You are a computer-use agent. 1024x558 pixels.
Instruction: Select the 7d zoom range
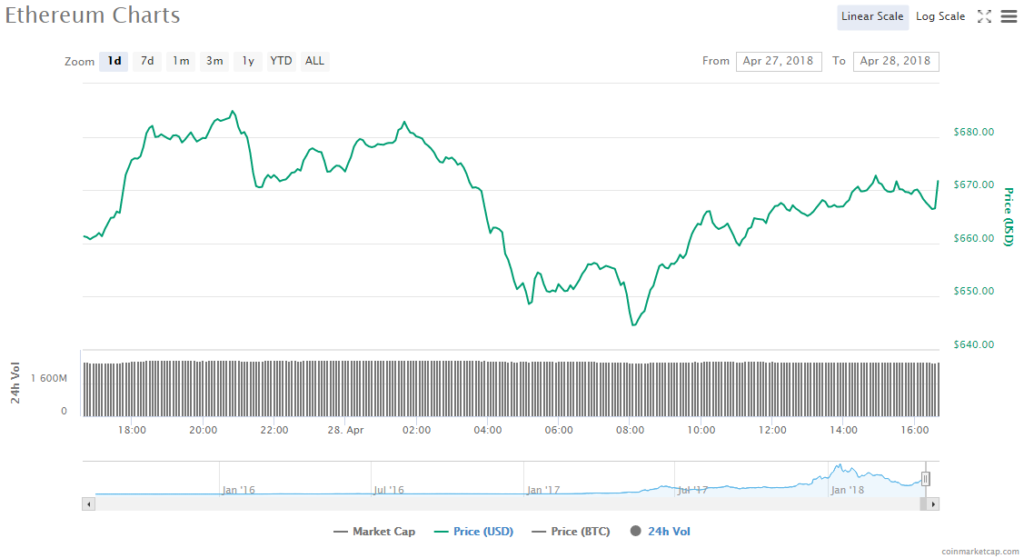pyautogui.click(x=147, y=61)
